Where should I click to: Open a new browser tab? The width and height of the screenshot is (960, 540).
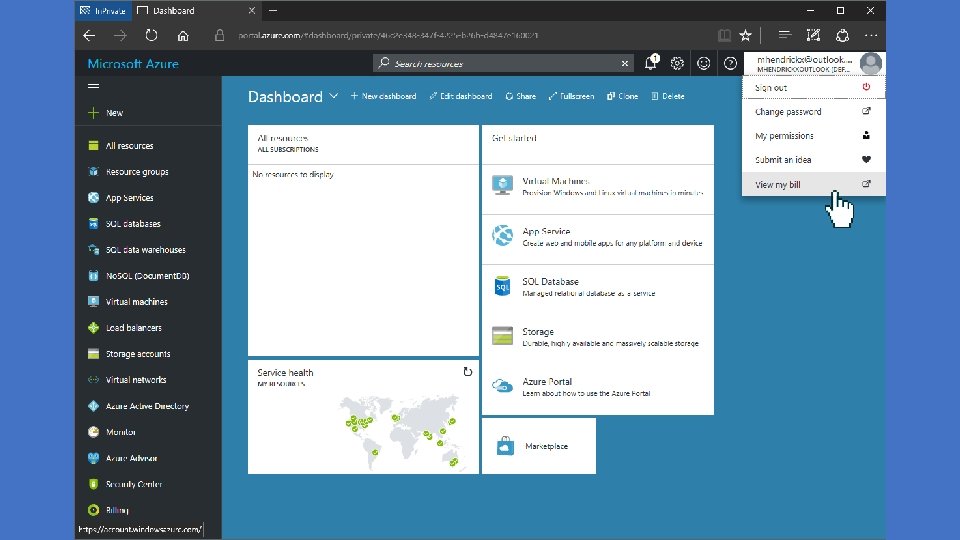273,10
